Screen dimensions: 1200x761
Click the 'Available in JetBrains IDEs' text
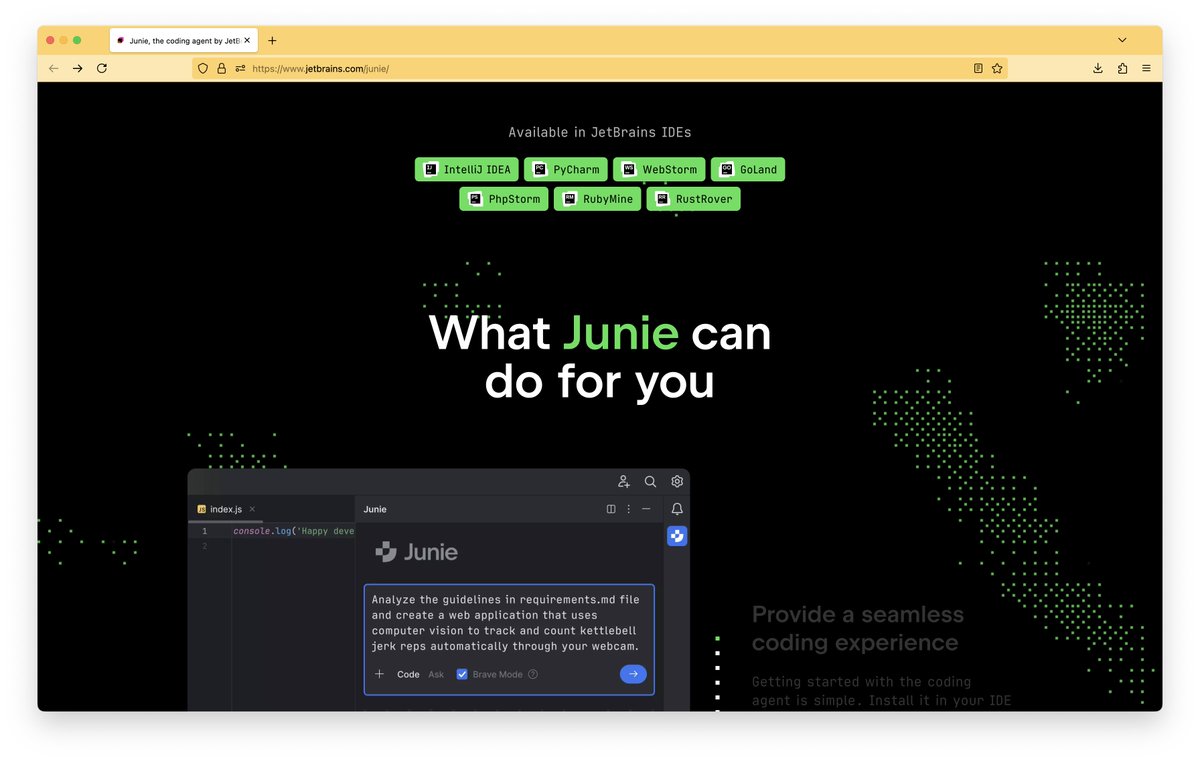[x=600, y=132]
